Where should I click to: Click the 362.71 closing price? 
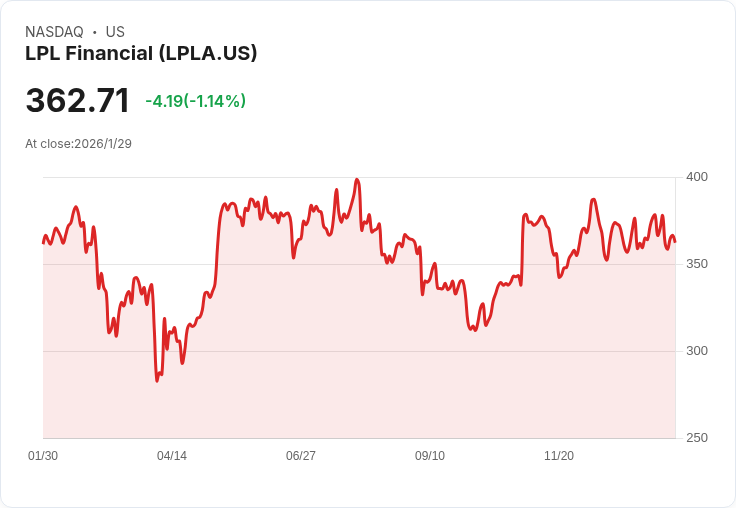78,101
